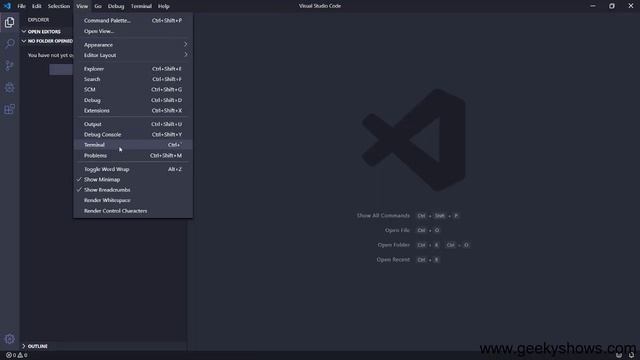Close the open View menu
The height and width of the screenshot is (360, 640).
coord(82,6)
